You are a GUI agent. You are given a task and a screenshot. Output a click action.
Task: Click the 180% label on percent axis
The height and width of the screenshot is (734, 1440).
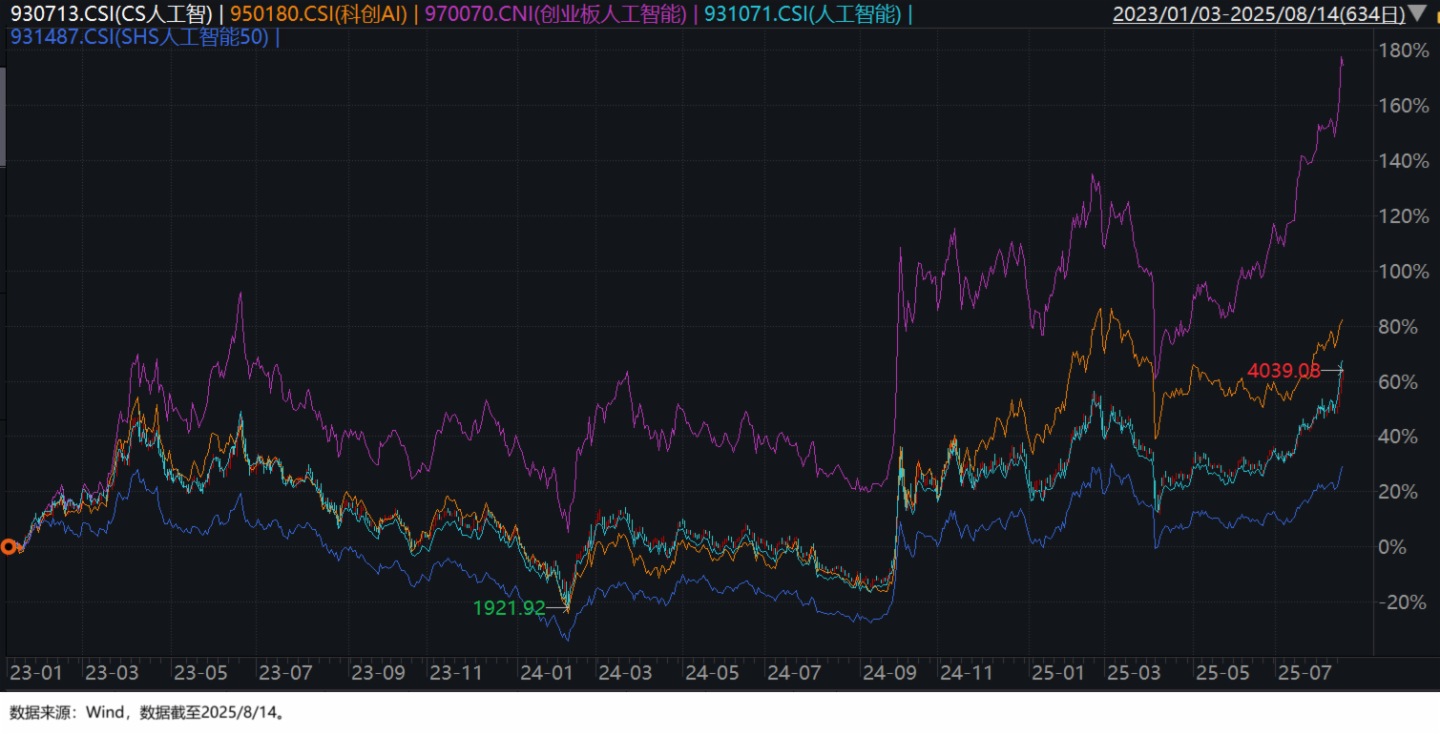(x=1402, y=51)
